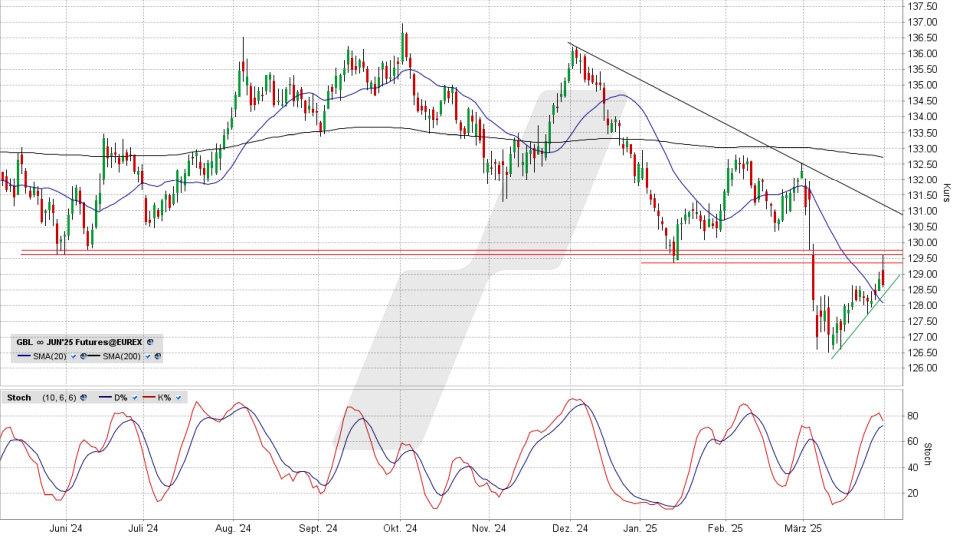
Task: Toggle D% line visibility checkmark
Action: (x=135, y=398)
